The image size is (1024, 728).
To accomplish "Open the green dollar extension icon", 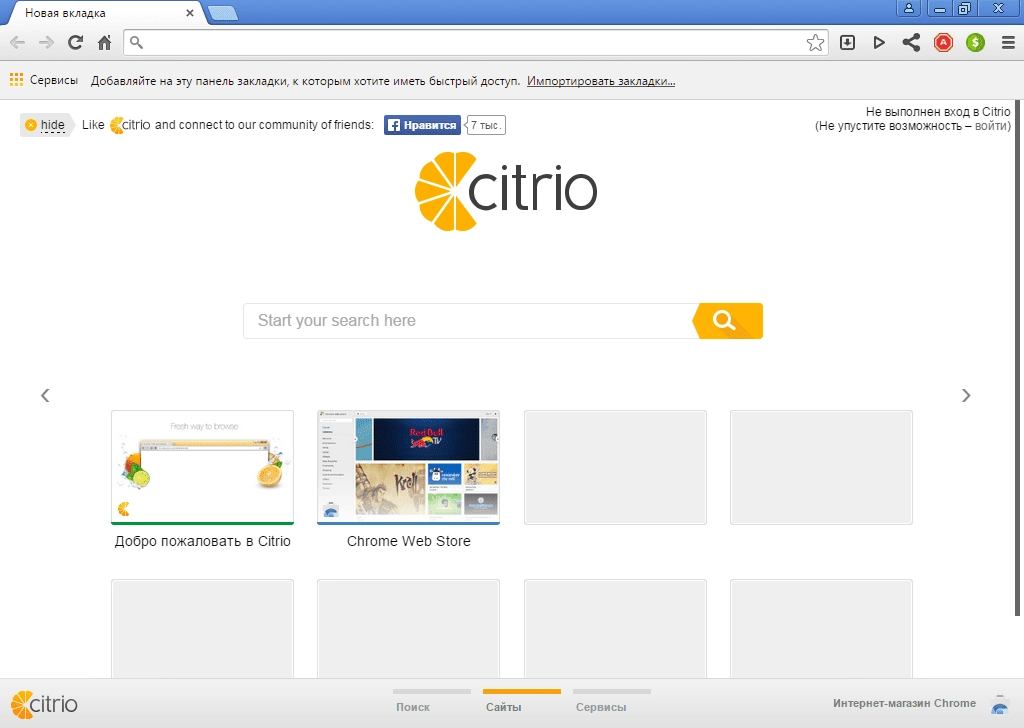I will tap(975, 43).
